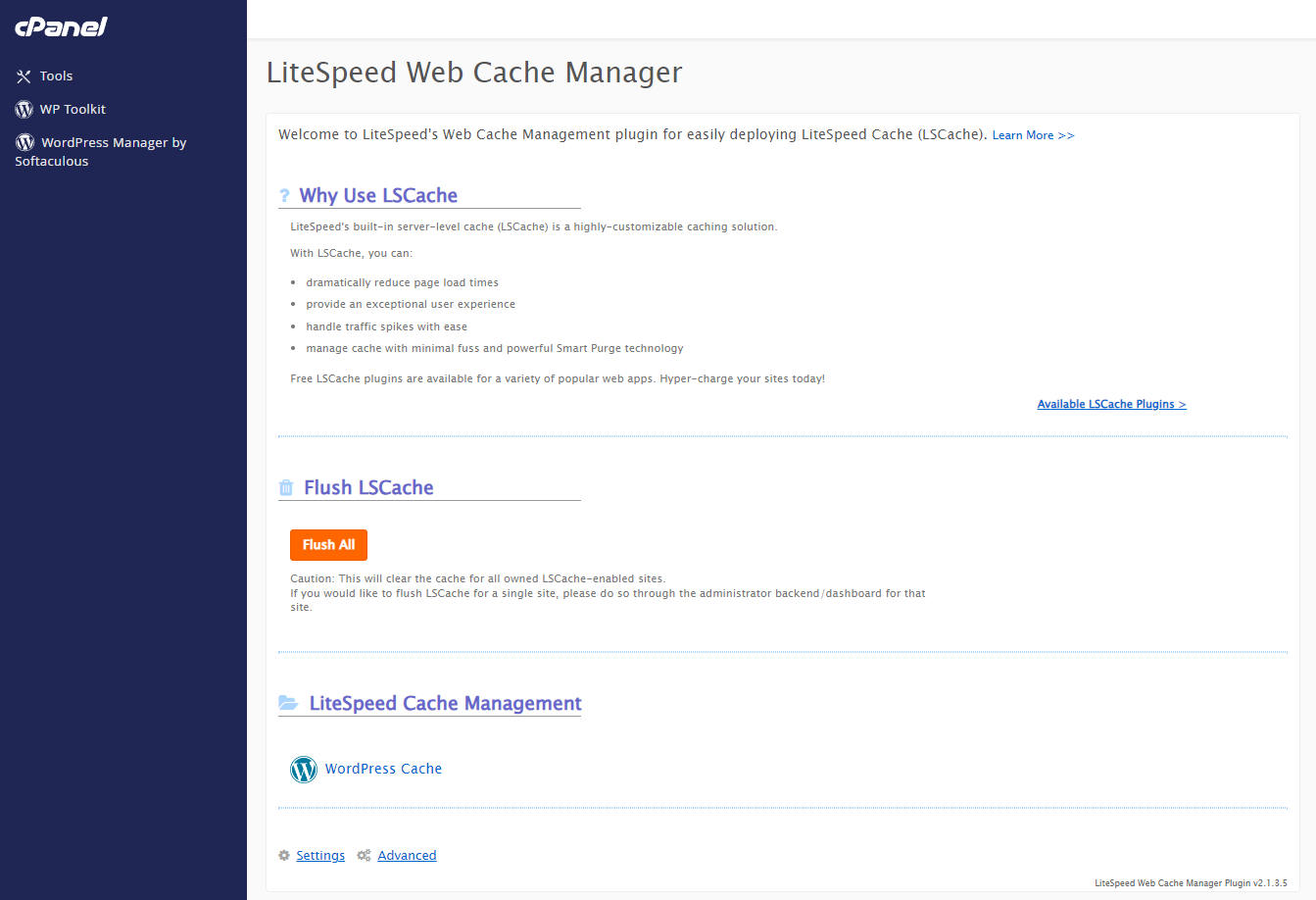
Task: Click the cPanel logo
Action: [61, 26]
